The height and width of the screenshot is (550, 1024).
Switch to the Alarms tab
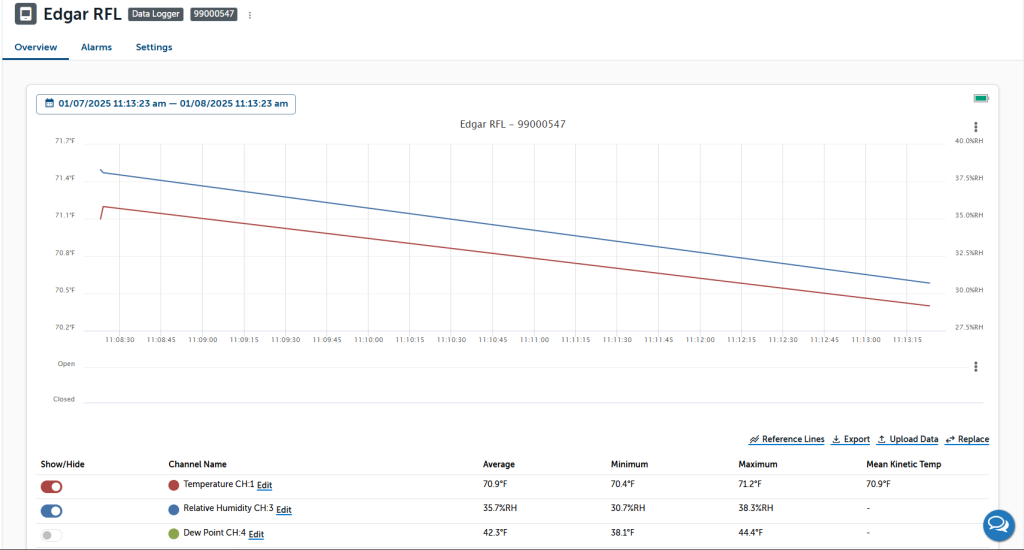(x=96, y=47)
